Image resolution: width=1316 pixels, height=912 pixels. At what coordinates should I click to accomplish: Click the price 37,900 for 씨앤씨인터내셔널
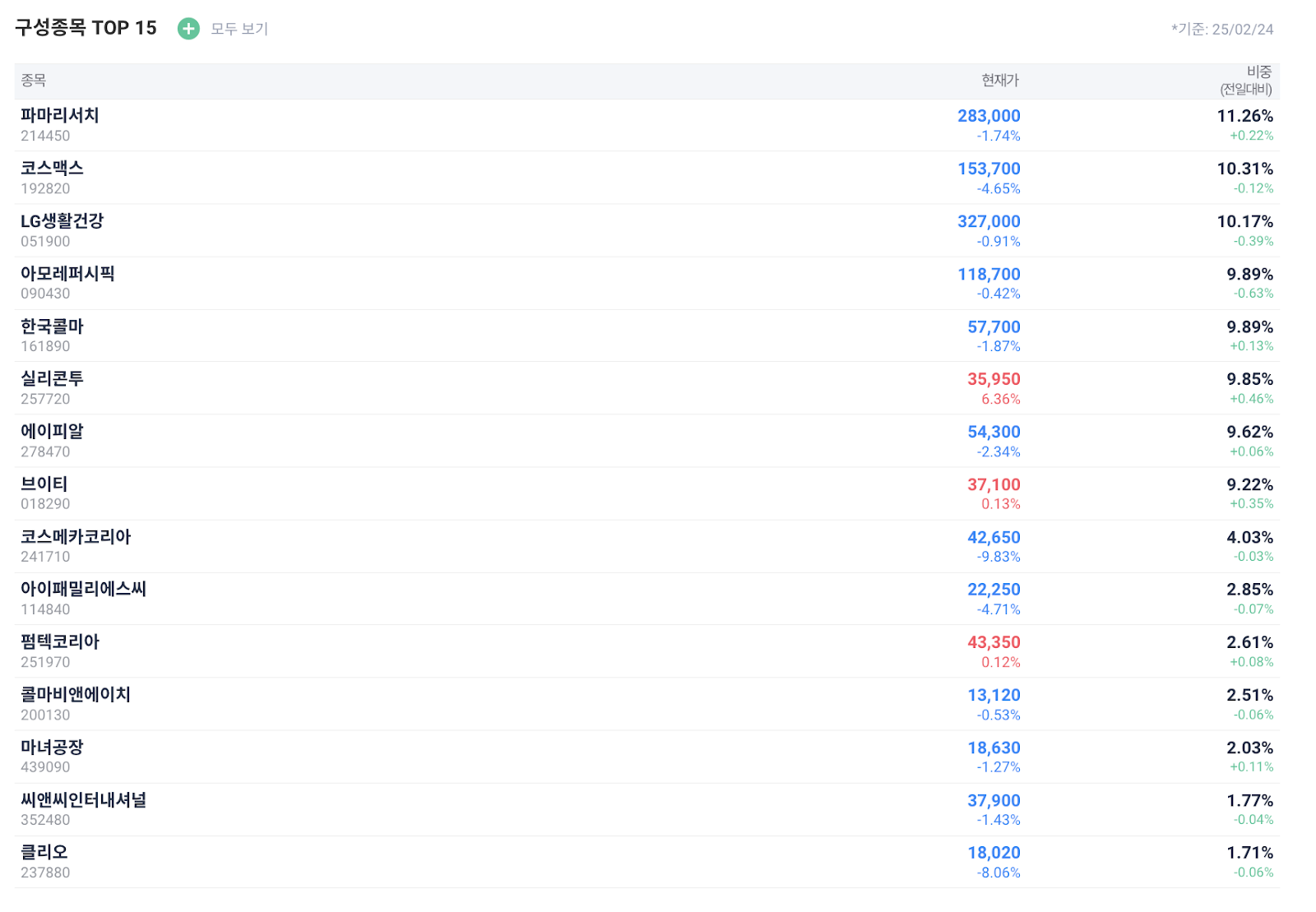click(994, 800)
